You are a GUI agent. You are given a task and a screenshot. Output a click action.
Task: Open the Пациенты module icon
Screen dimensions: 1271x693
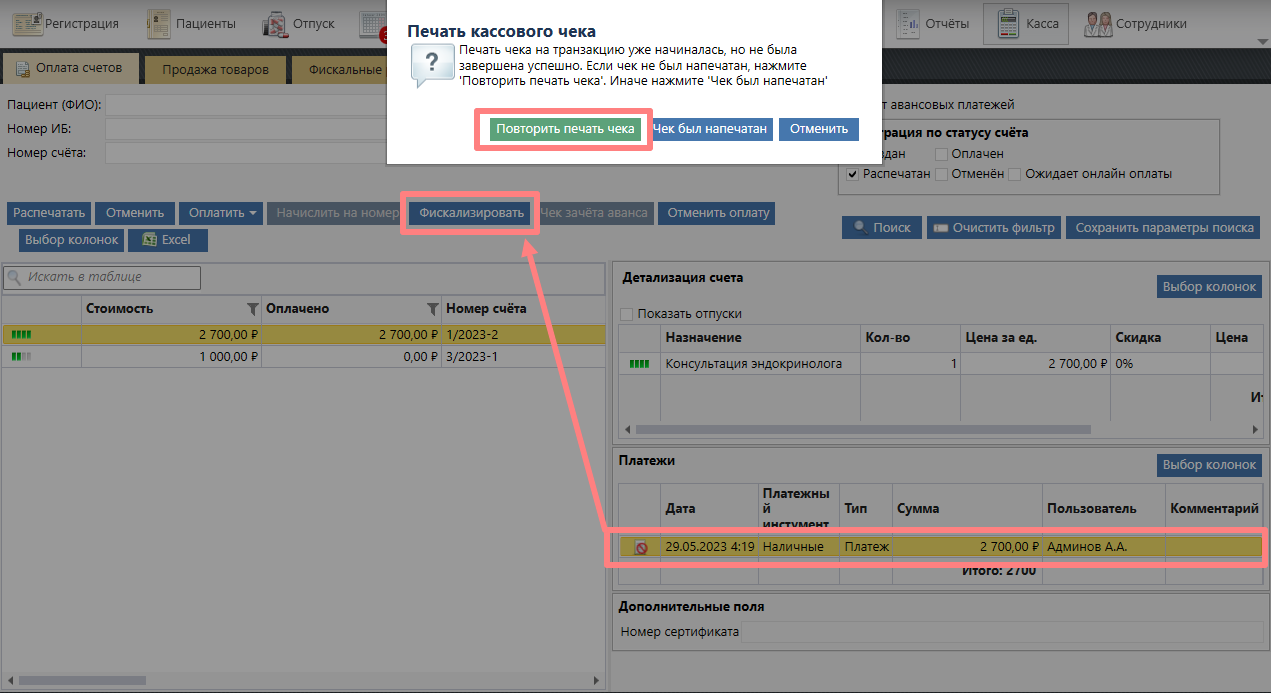click(x=159, y=23)
